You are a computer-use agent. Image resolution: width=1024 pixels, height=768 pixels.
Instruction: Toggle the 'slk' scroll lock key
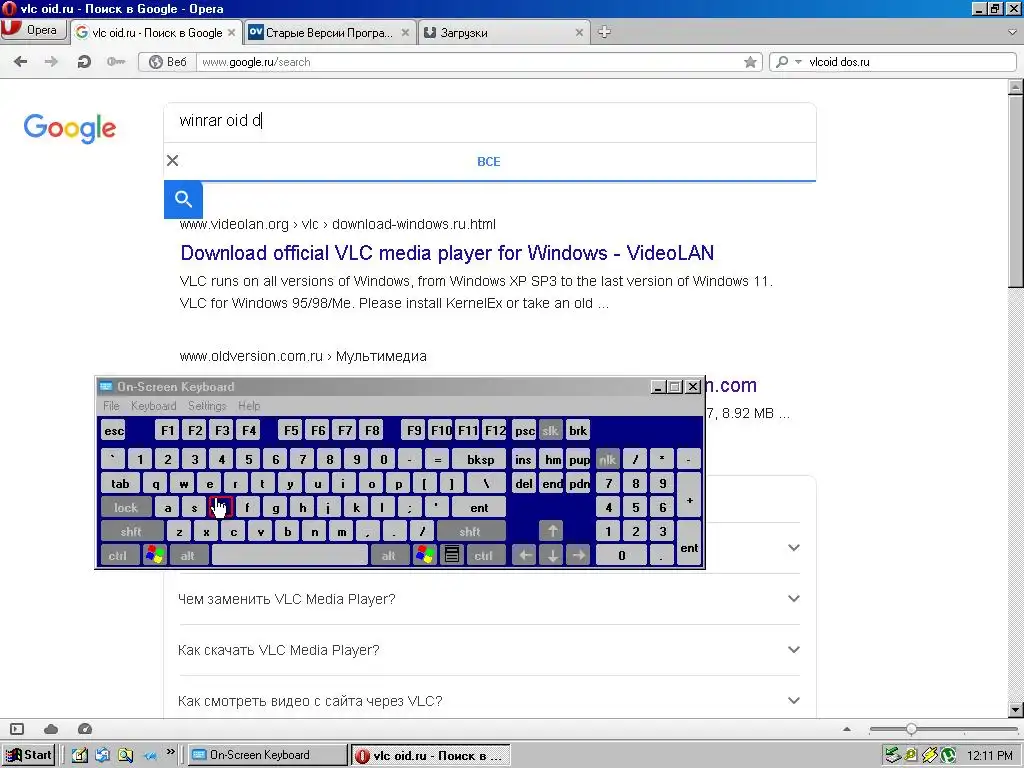[x=551, y=430]
